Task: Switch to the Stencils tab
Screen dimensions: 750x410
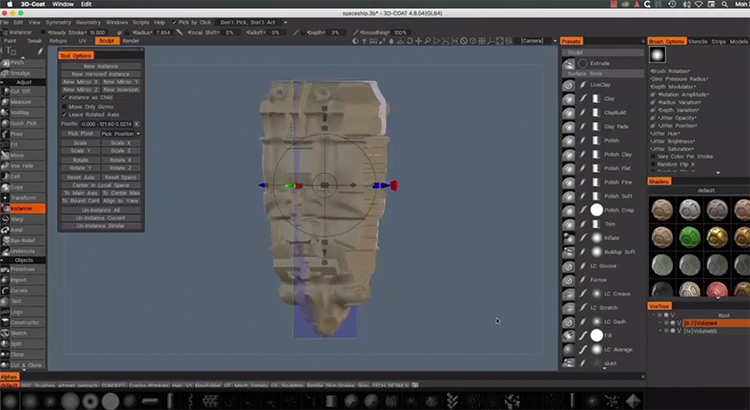Action: tap(697, 42)
